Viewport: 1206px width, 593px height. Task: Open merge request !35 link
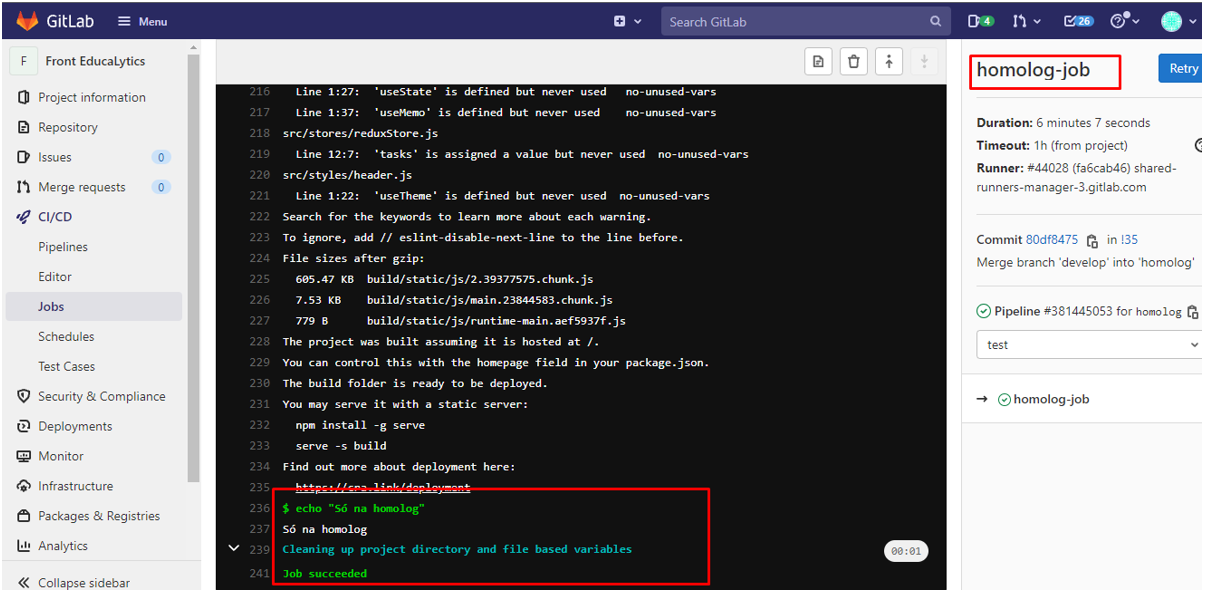pyautogui.click(x=1129, y=240)
